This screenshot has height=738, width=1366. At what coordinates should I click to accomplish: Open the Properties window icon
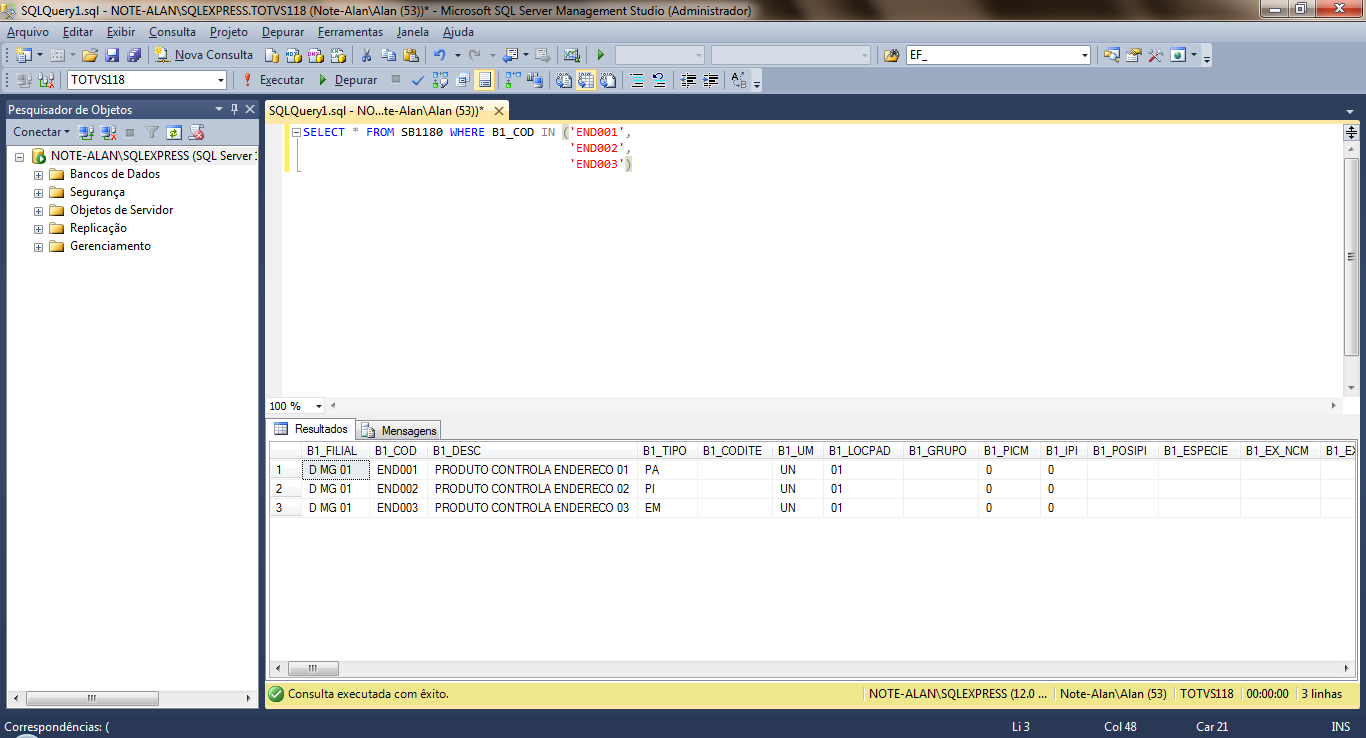[x=1133, y=55]
